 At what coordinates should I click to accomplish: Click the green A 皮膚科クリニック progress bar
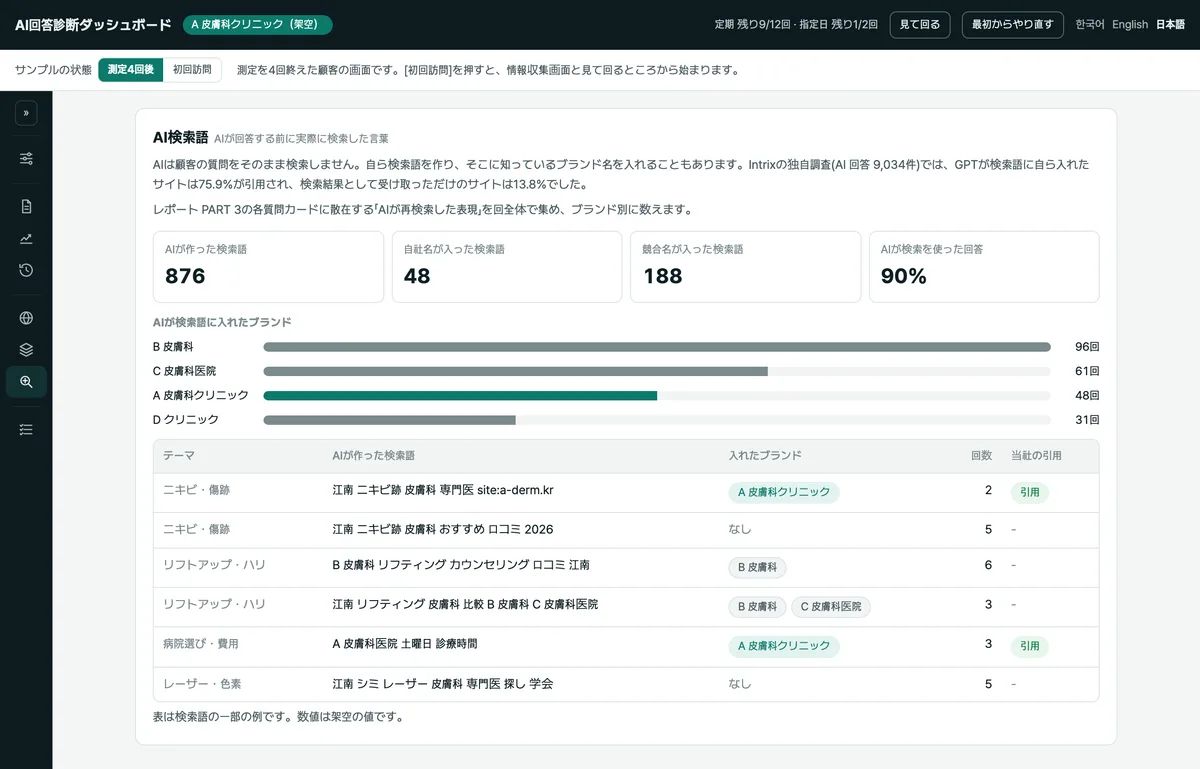click(x=657, y=395)
